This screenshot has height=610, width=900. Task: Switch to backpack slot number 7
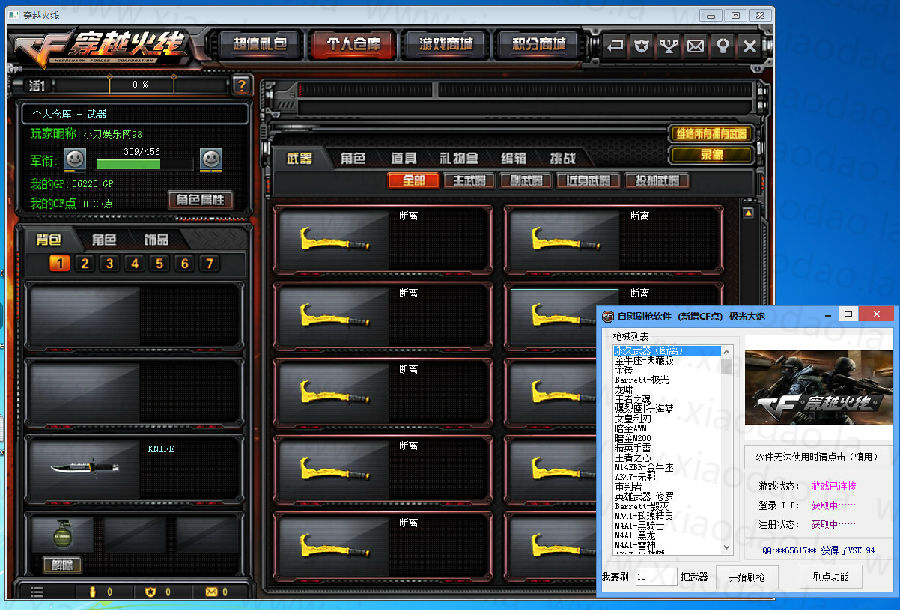point(208,264)
